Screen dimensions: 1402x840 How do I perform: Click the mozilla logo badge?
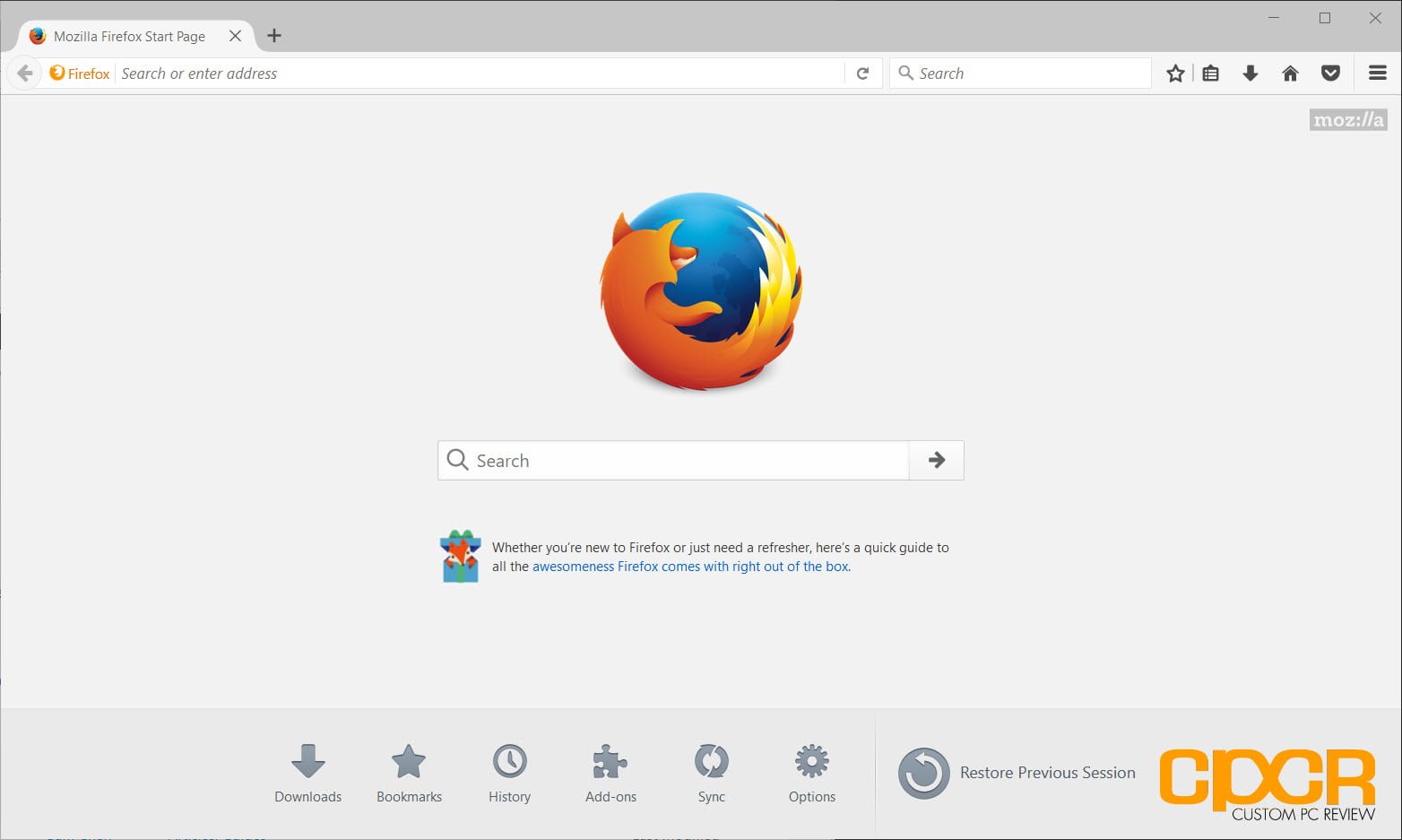point(1348,120)
